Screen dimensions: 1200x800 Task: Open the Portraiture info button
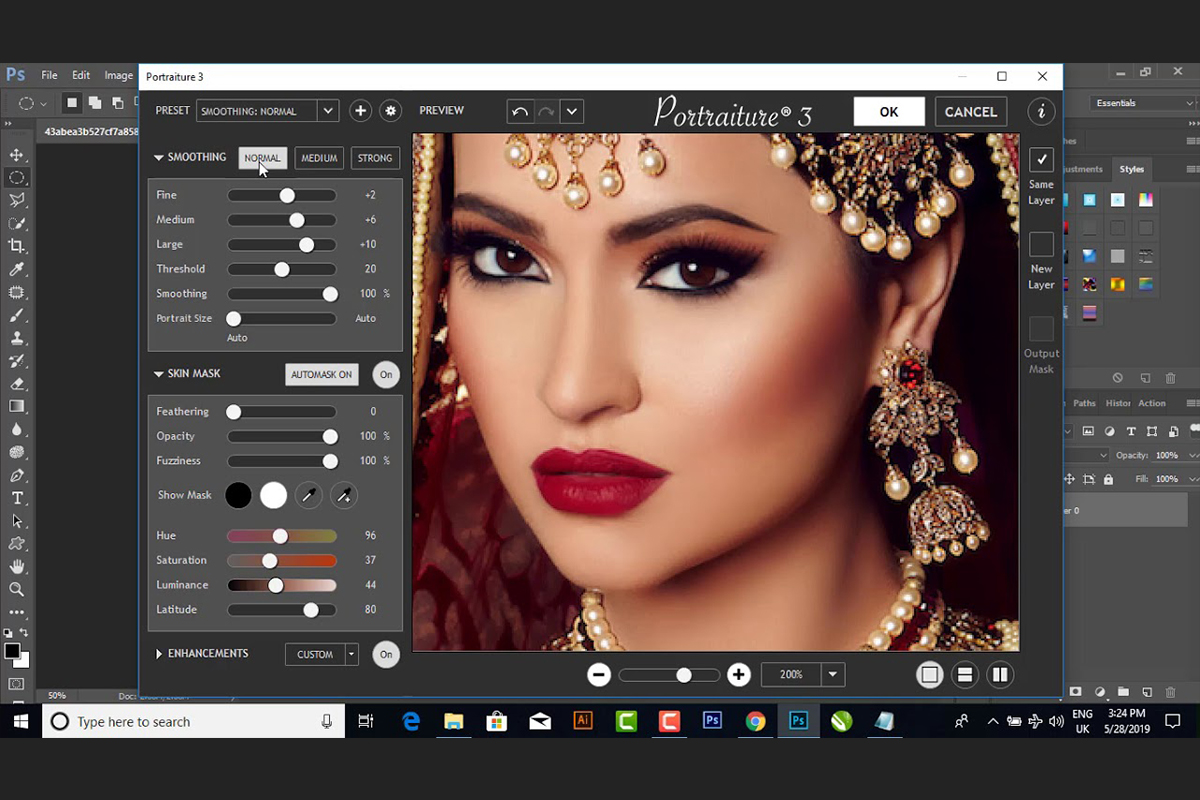point(1041,111)
